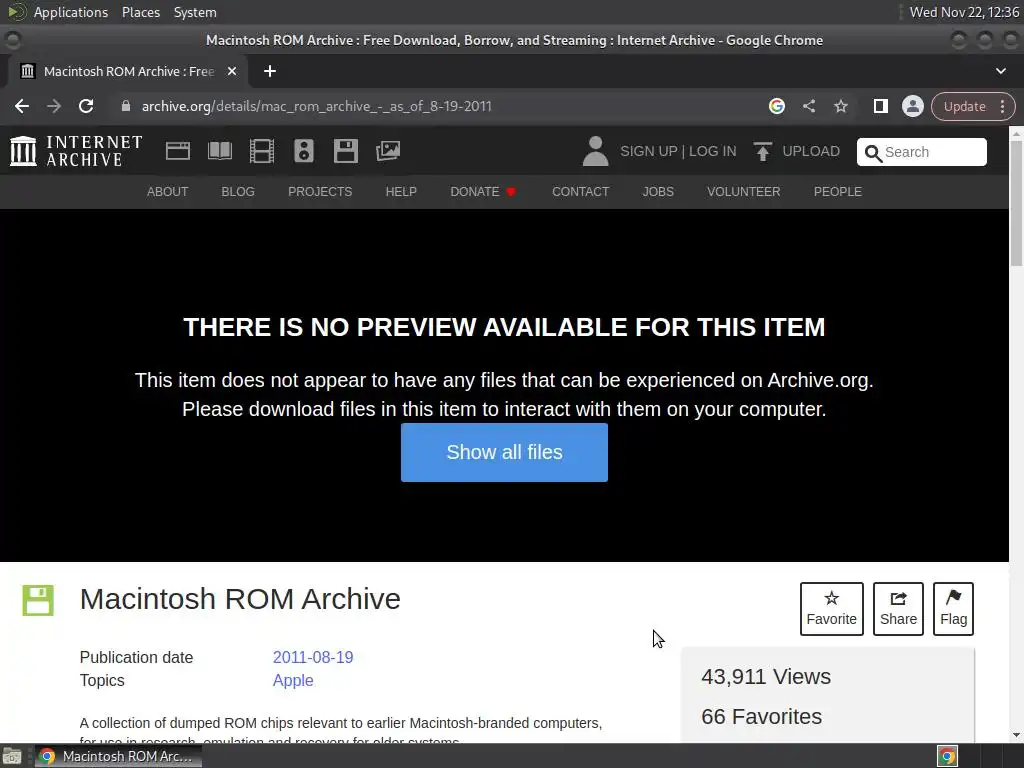Open the Software floppy disk icon
This screenshot has height=768, width=1024.
tap(345, 151)
